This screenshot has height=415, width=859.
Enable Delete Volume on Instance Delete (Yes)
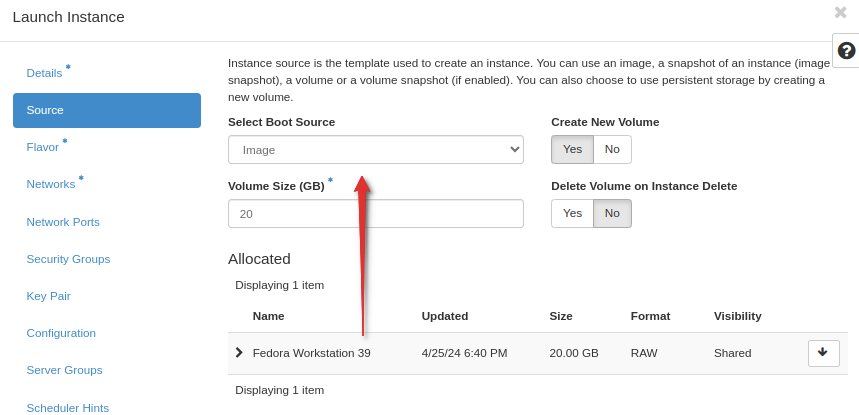point(572,213)
